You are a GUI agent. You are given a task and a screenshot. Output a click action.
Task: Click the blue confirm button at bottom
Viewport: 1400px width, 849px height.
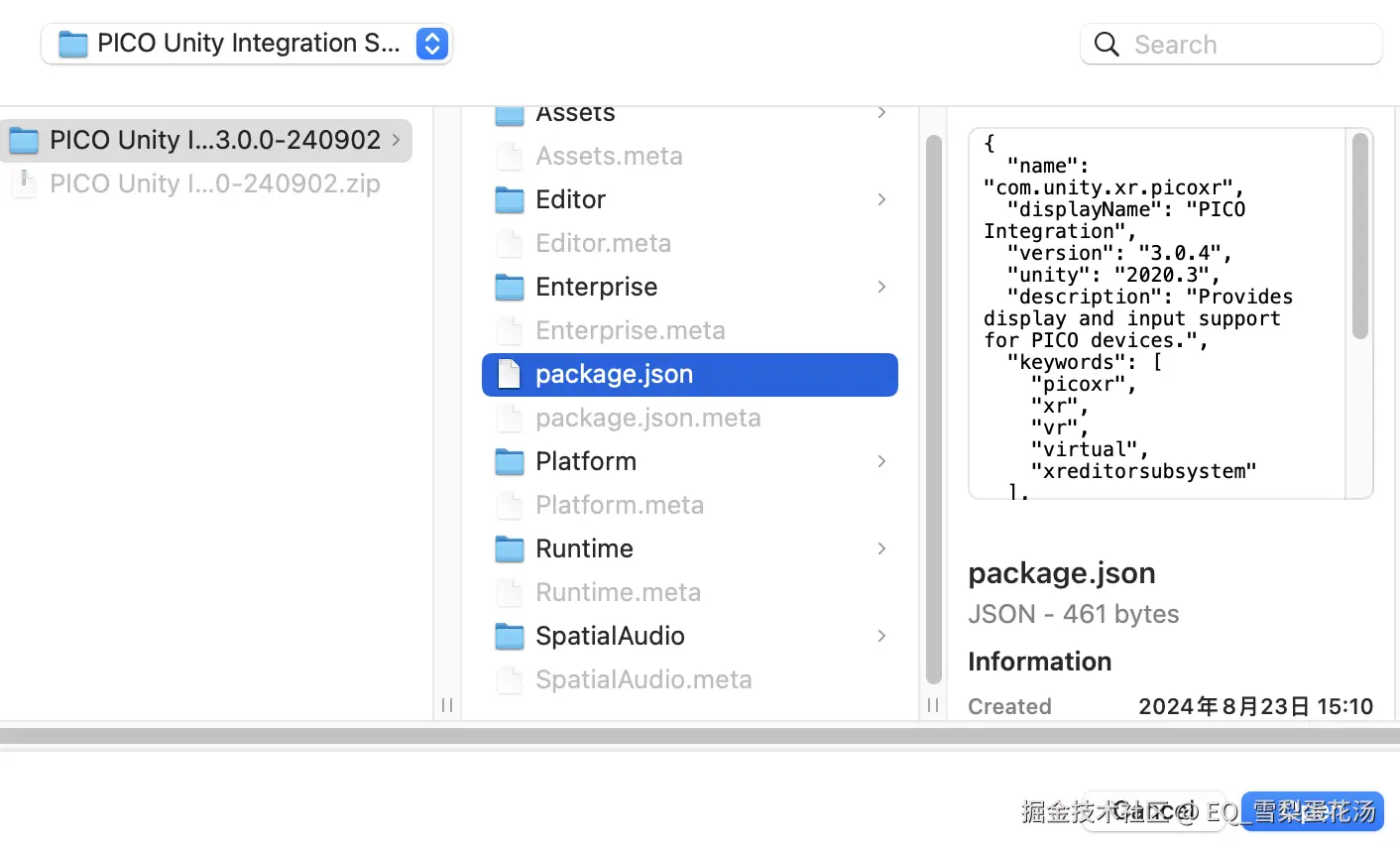[1311, 811]
